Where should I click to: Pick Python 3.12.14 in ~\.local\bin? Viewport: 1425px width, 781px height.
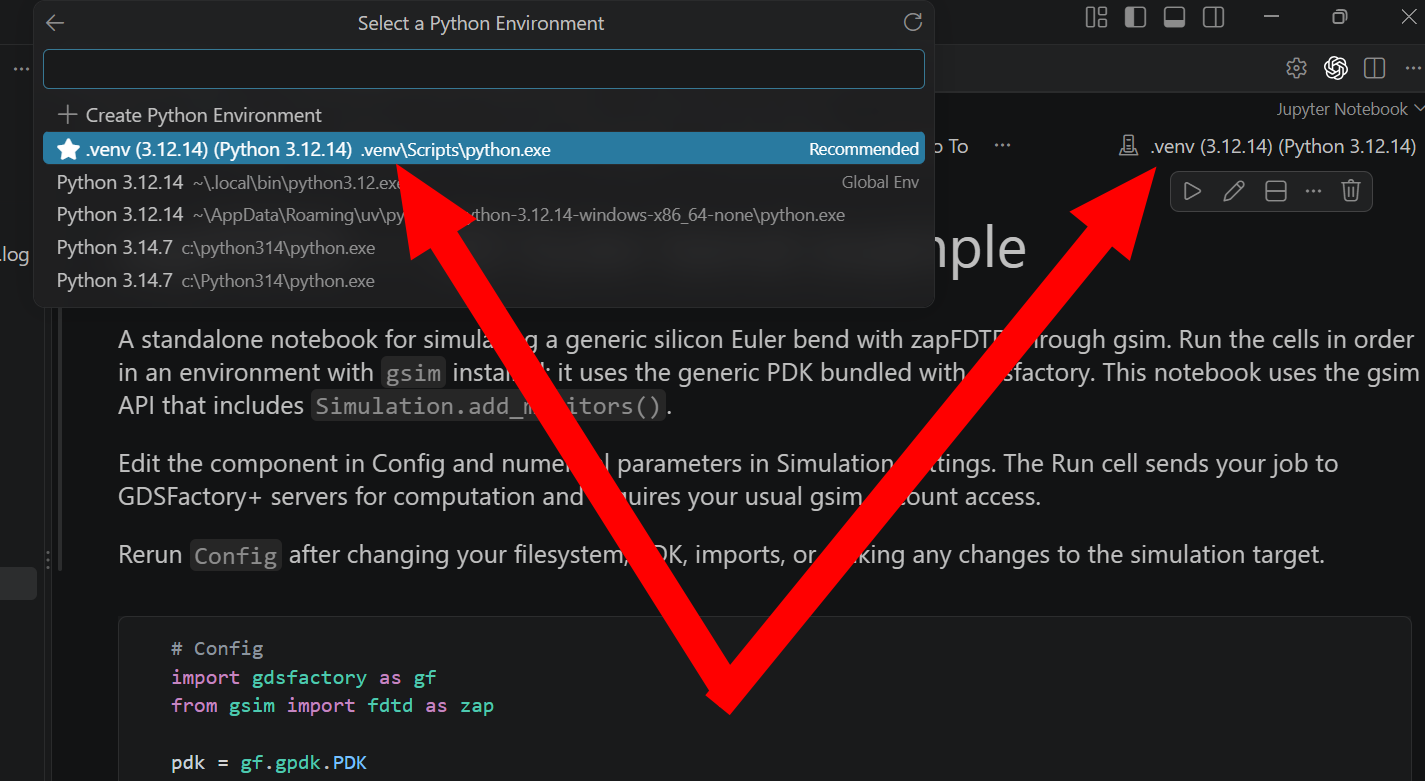(x=484, y=182)
